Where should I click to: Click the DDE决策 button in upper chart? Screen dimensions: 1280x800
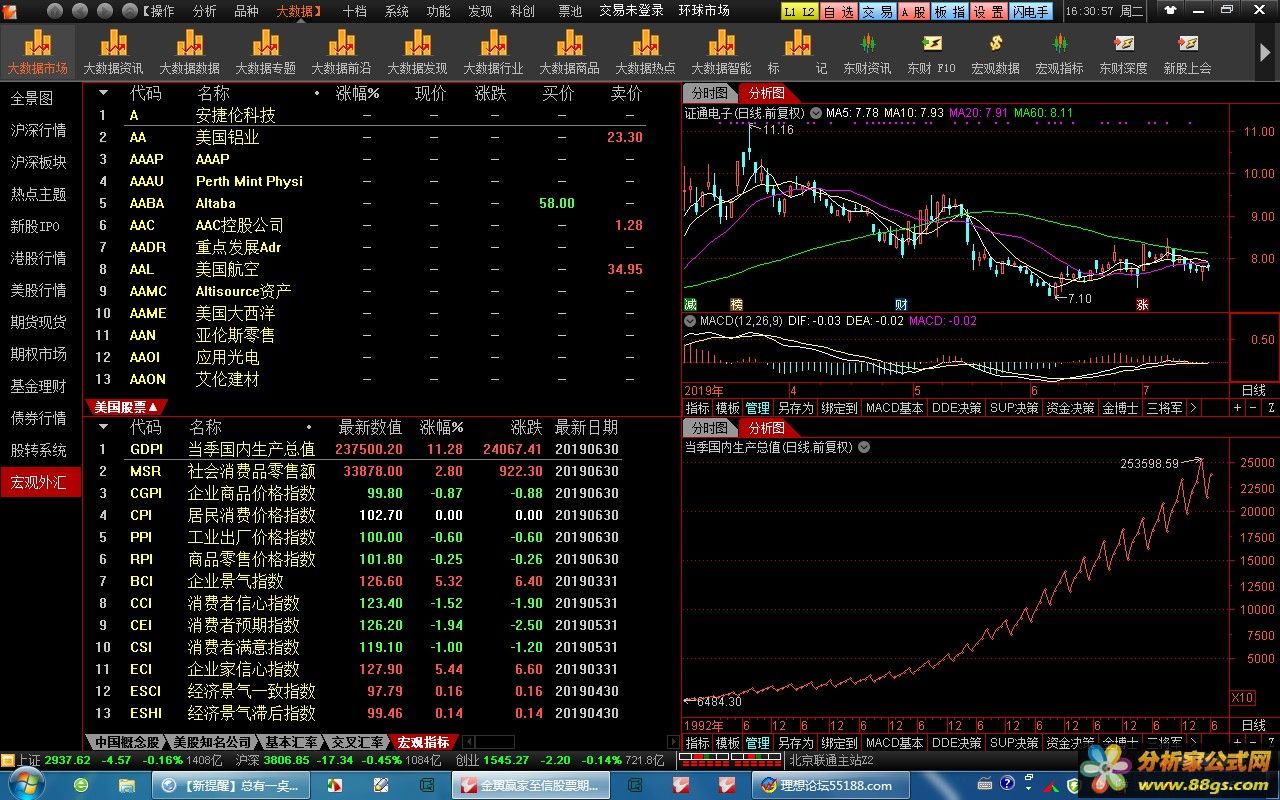click(956, 408)
